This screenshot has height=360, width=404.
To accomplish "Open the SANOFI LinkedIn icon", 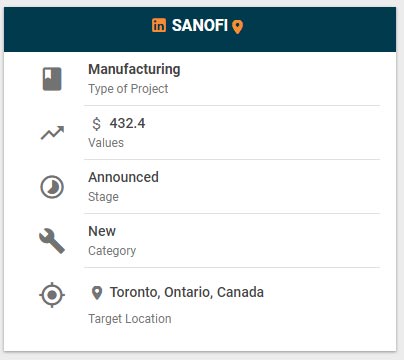I will coord(159,25).
